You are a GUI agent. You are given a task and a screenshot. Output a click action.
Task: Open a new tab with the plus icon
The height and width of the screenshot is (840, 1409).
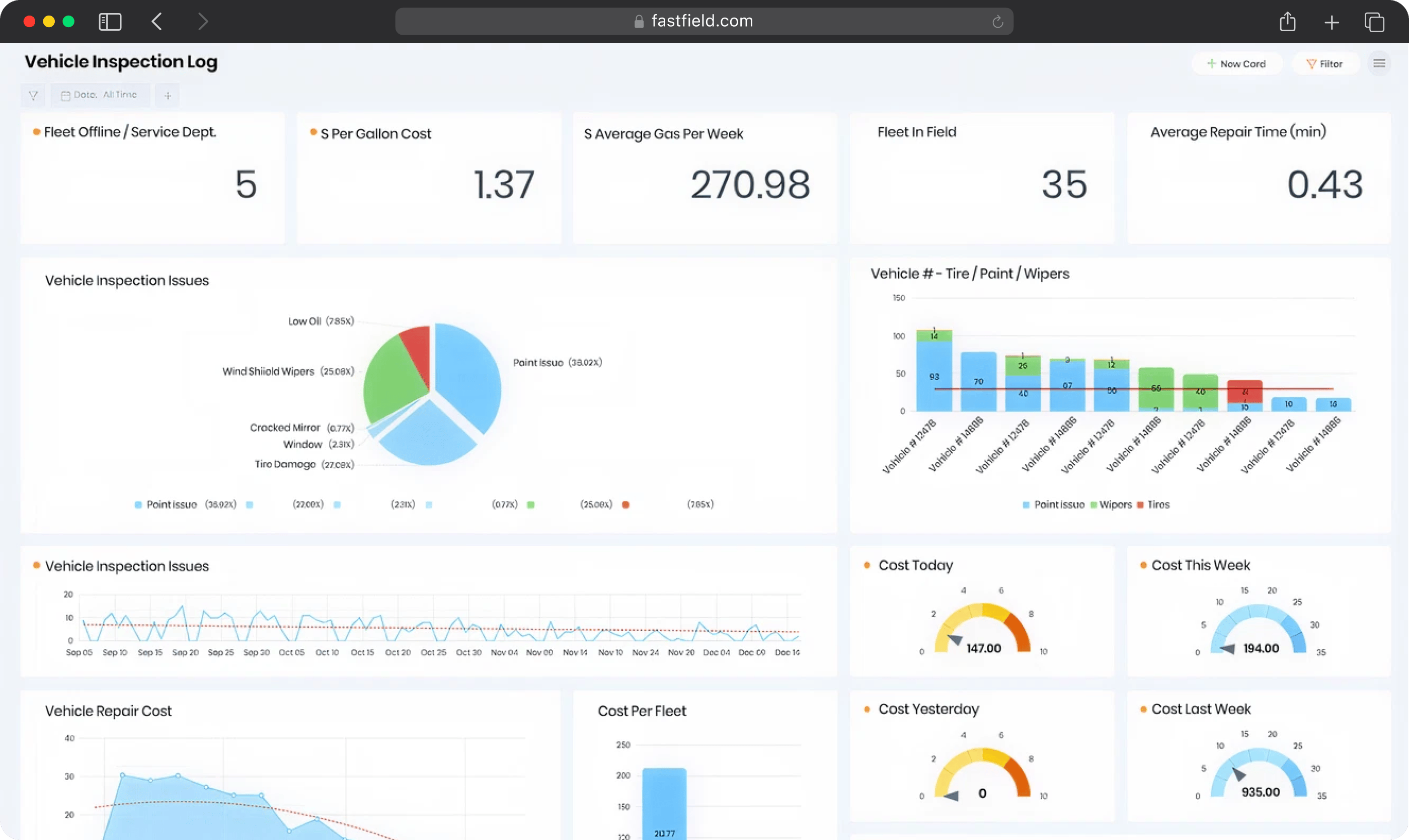(x=1332, y=22)
